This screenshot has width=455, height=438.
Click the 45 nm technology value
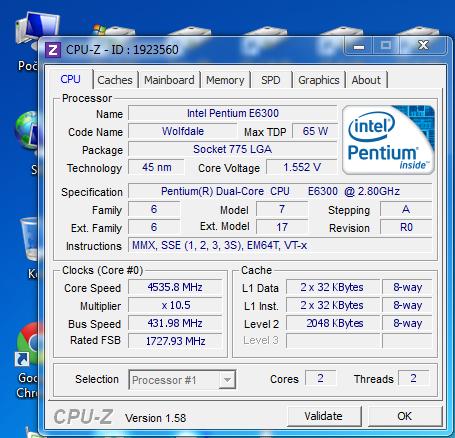156,167
